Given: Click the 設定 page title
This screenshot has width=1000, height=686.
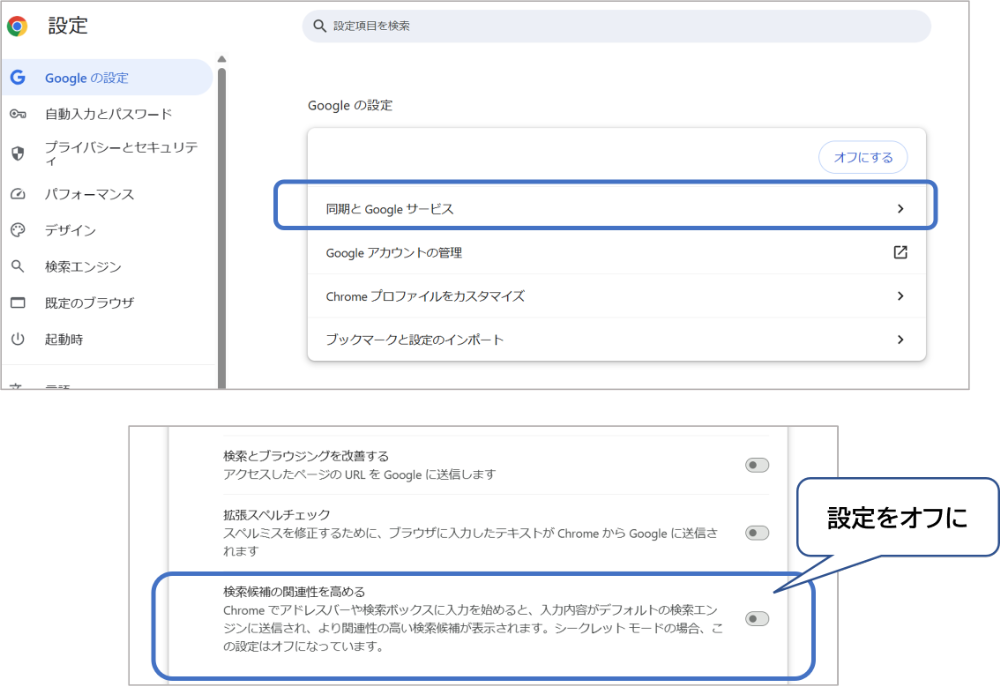Looking at the screenshot, I should pos(68,26).
